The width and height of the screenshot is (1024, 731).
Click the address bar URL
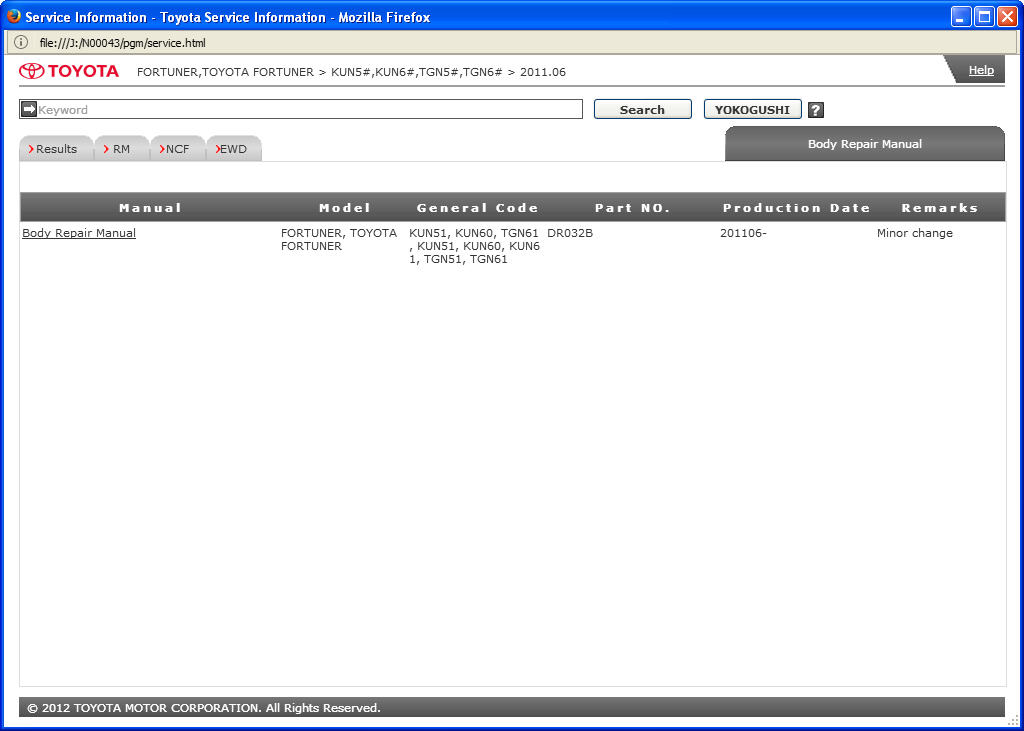[x=122, y=43]
